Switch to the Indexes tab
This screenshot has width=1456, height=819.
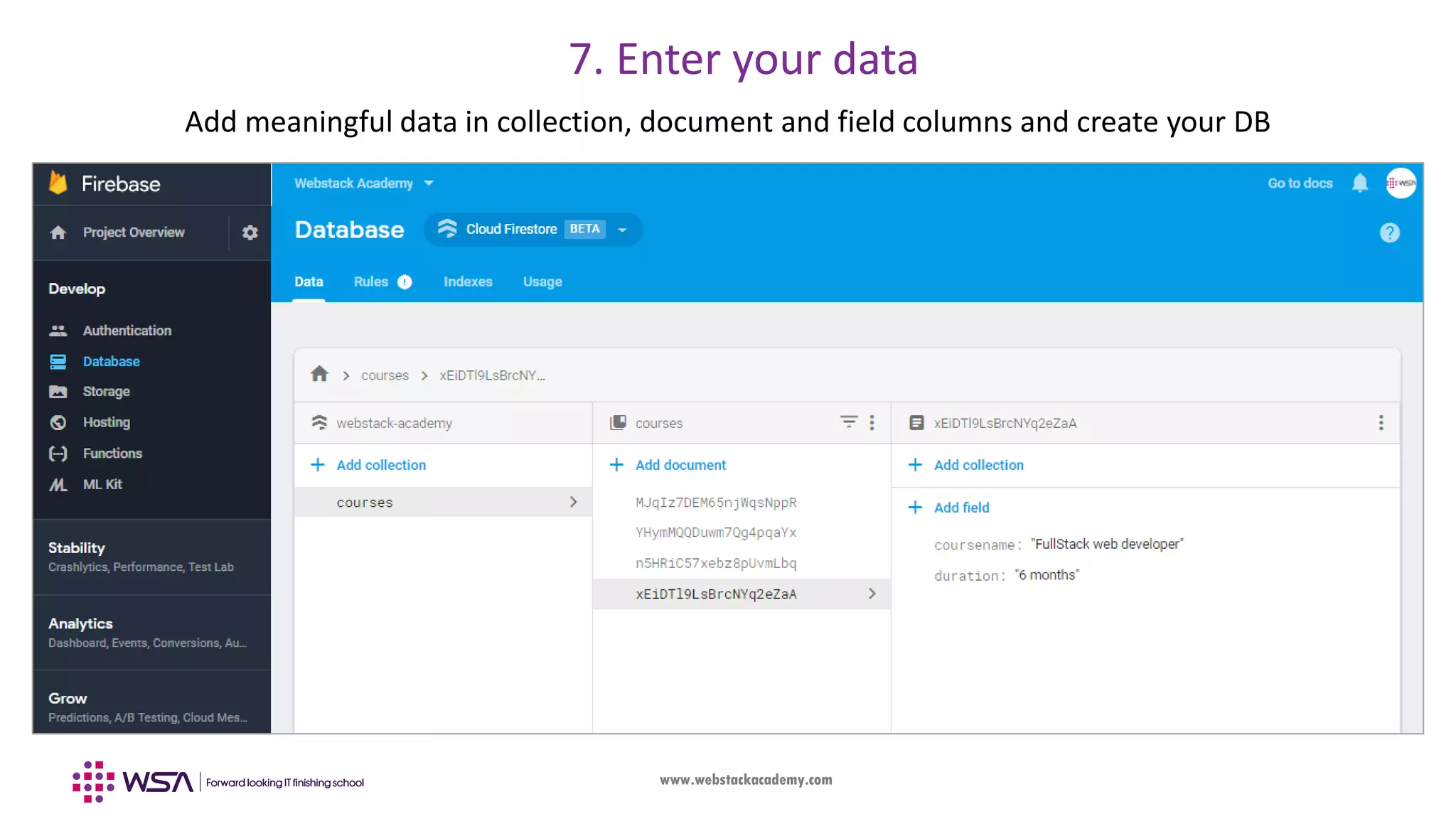click(468, 282)
